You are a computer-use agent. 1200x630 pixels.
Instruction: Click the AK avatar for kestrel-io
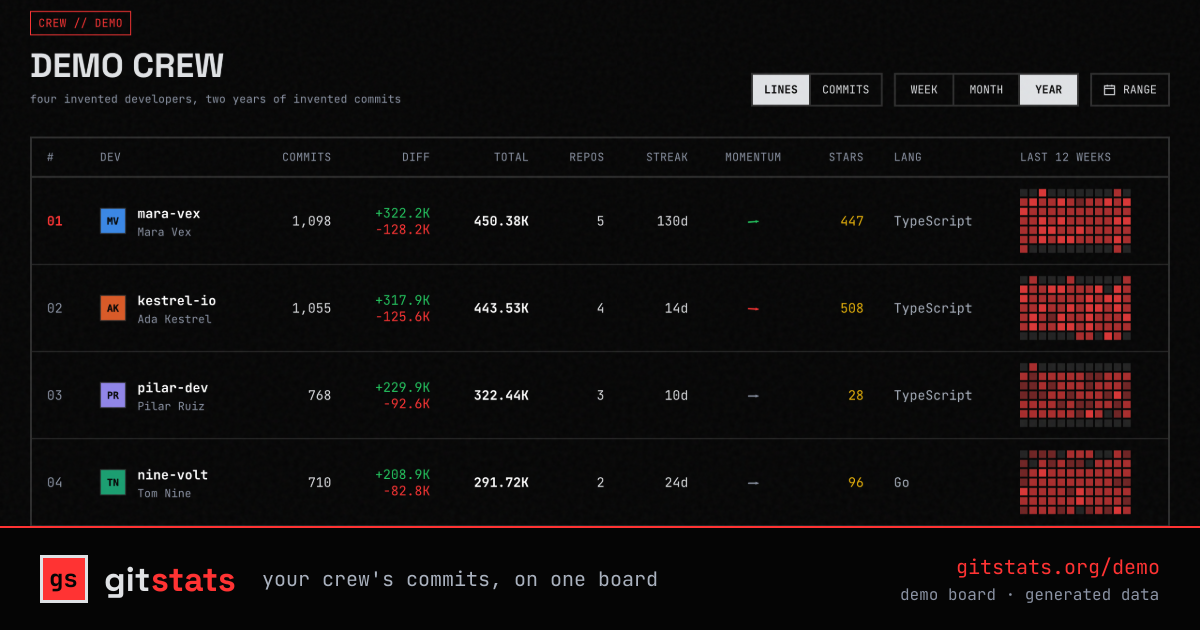[113, 308]
